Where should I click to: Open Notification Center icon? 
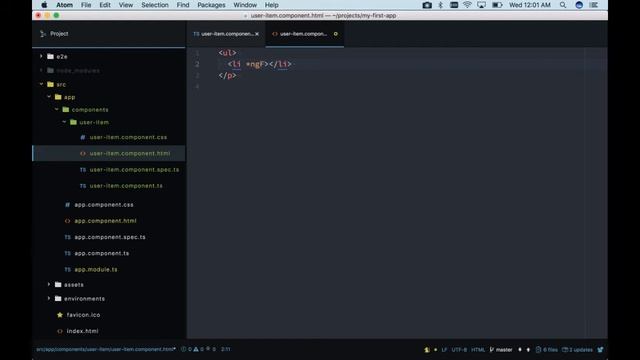594,5
